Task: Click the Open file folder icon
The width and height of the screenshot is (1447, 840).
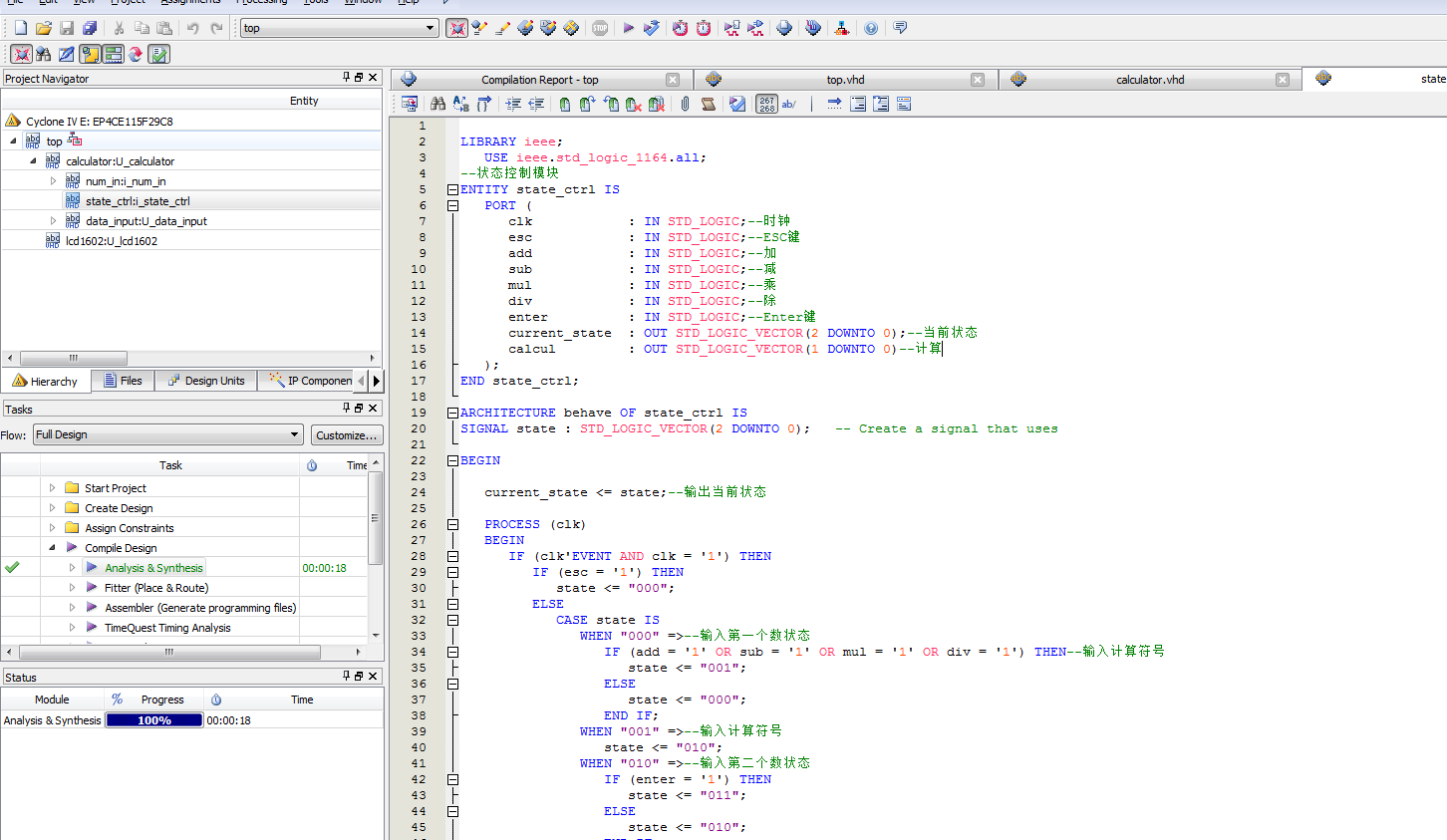Action: click(x=43, y=28)
